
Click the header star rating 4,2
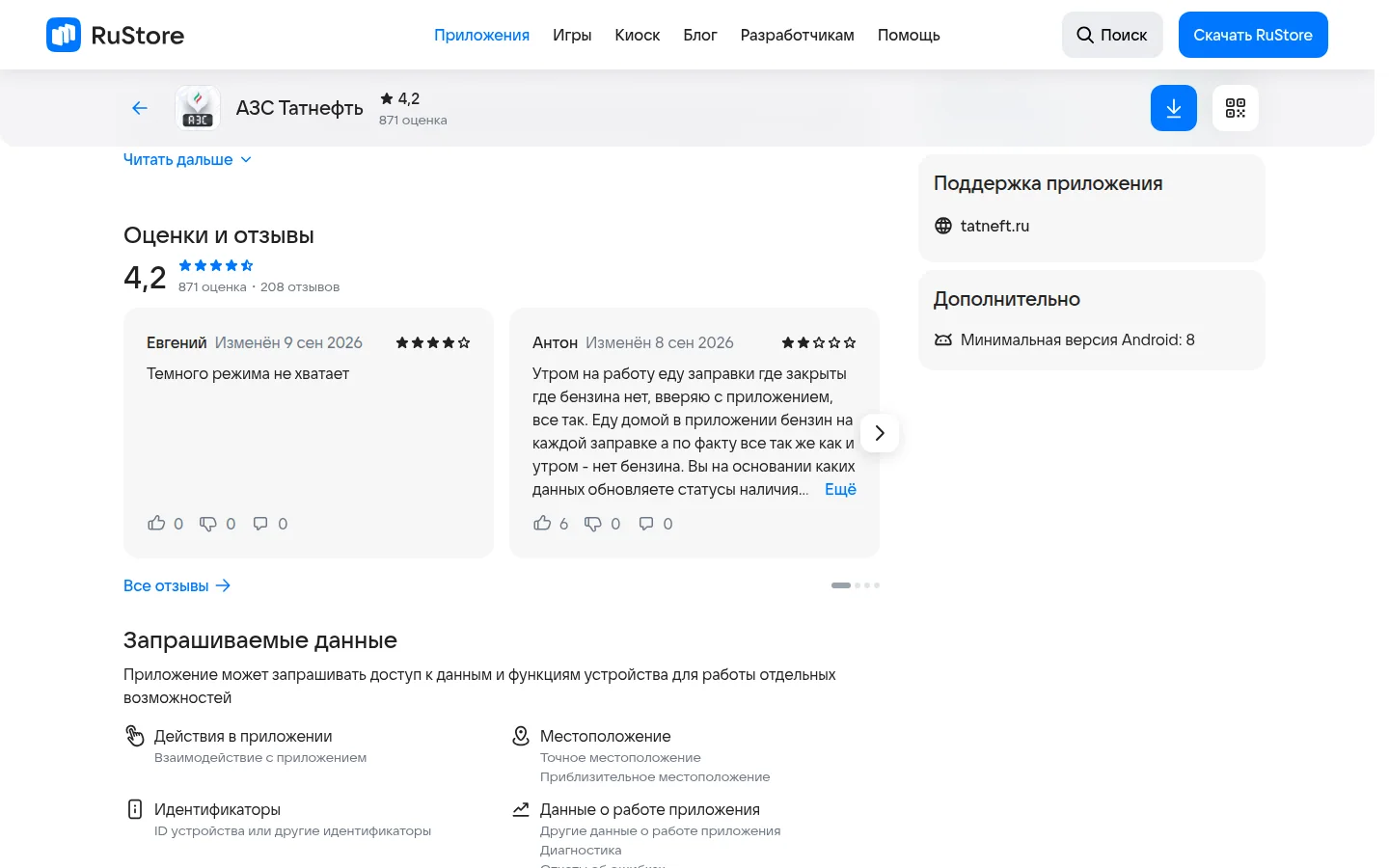pyautogui.click(x=400, y=98)
